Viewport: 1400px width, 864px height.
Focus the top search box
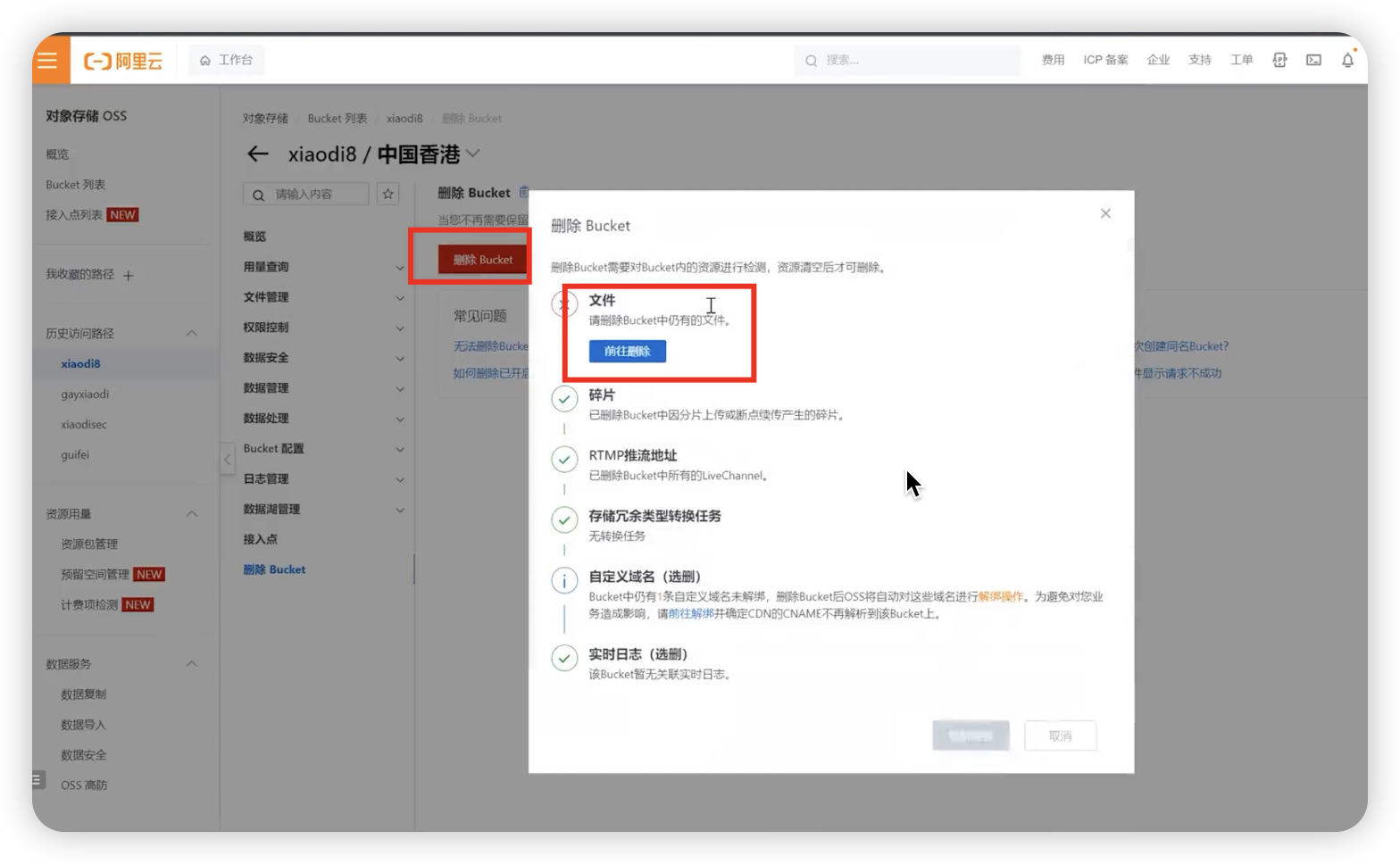907,60
